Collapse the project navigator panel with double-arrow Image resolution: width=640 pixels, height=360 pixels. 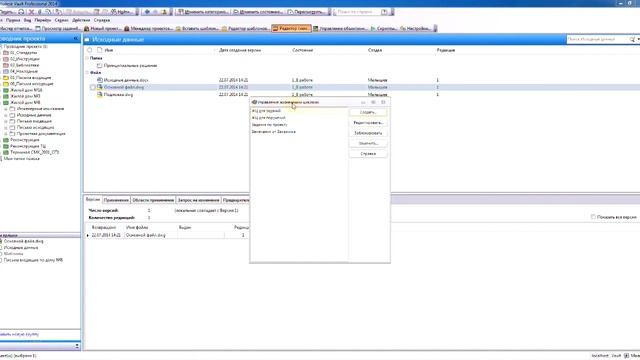[76, 38]
